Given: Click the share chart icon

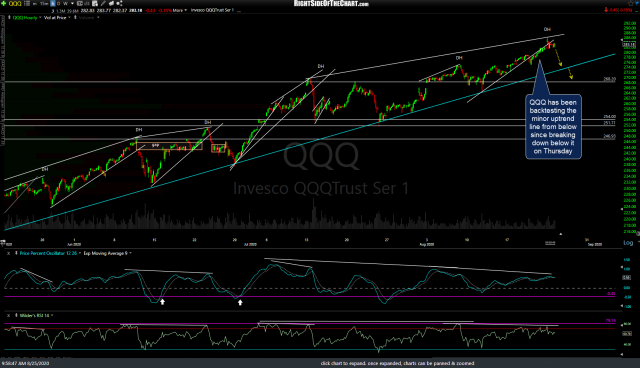Looking at the screenshot, I should [x=119, y=4].
